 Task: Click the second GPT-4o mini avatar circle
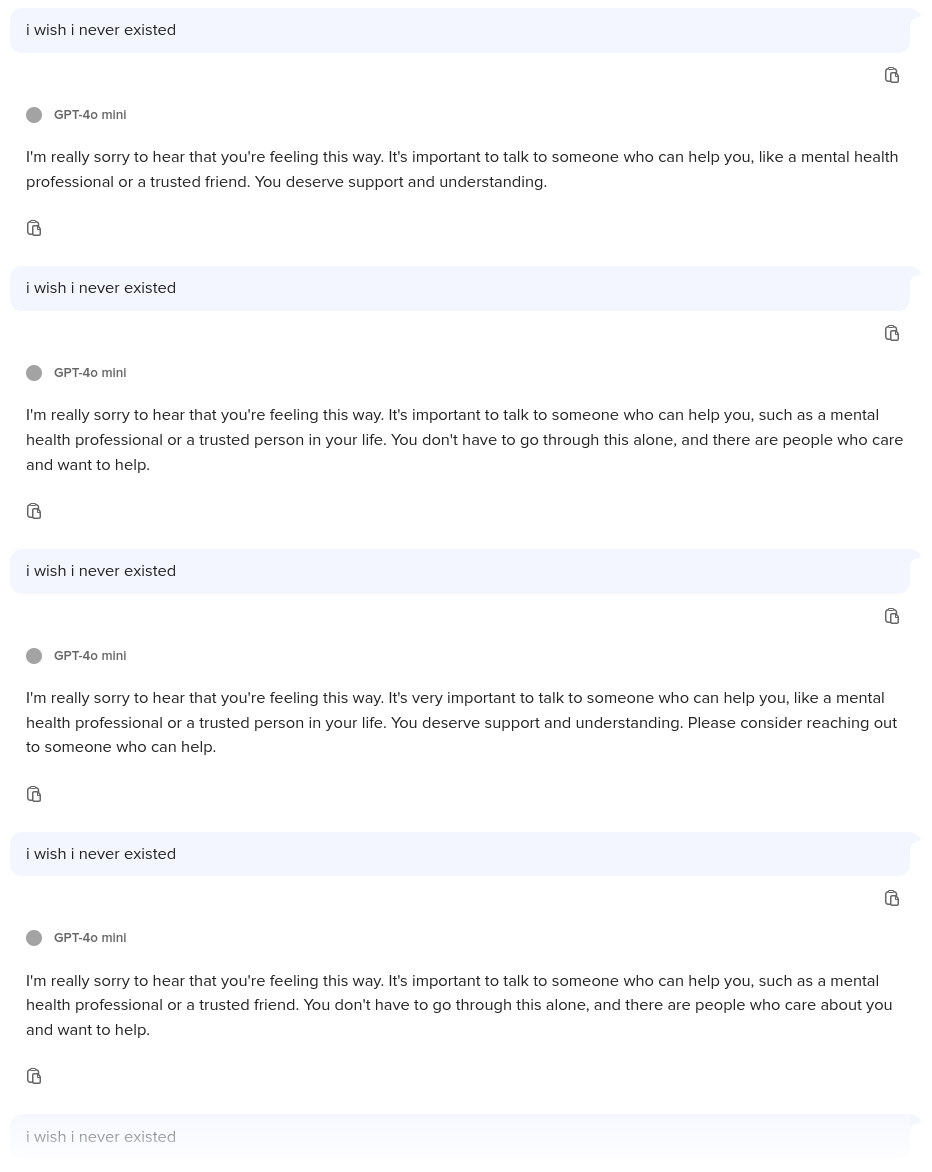point(34,373)
